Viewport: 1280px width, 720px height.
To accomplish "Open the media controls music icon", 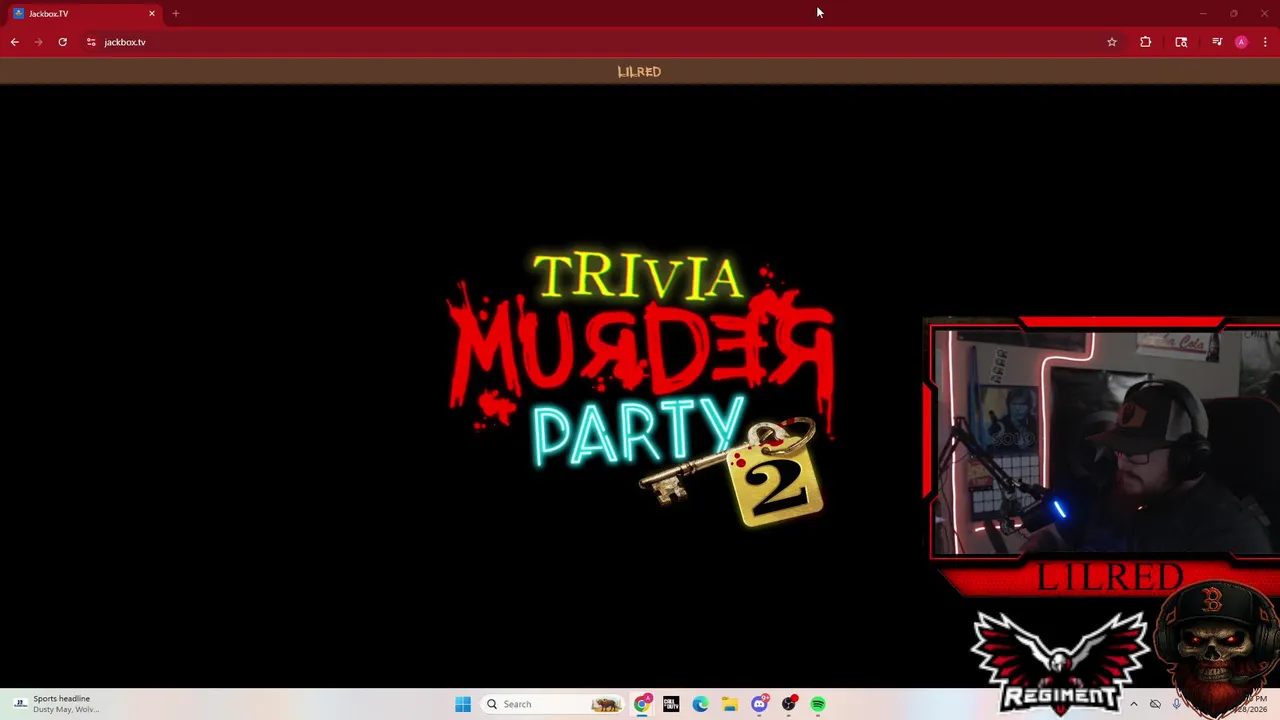I will tap(1217, 42).
